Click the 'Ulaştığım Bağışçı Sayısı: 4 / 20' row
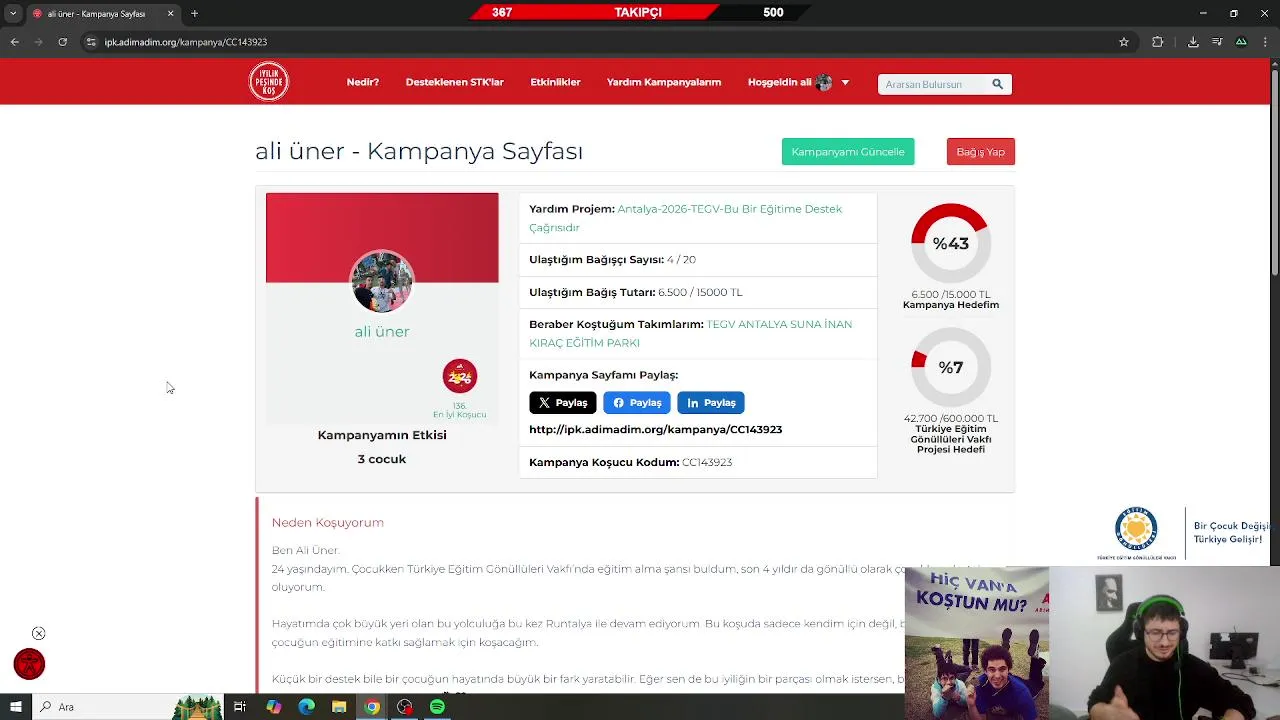The height and width of the screenshot is (720, 1280). coord(698,259)
